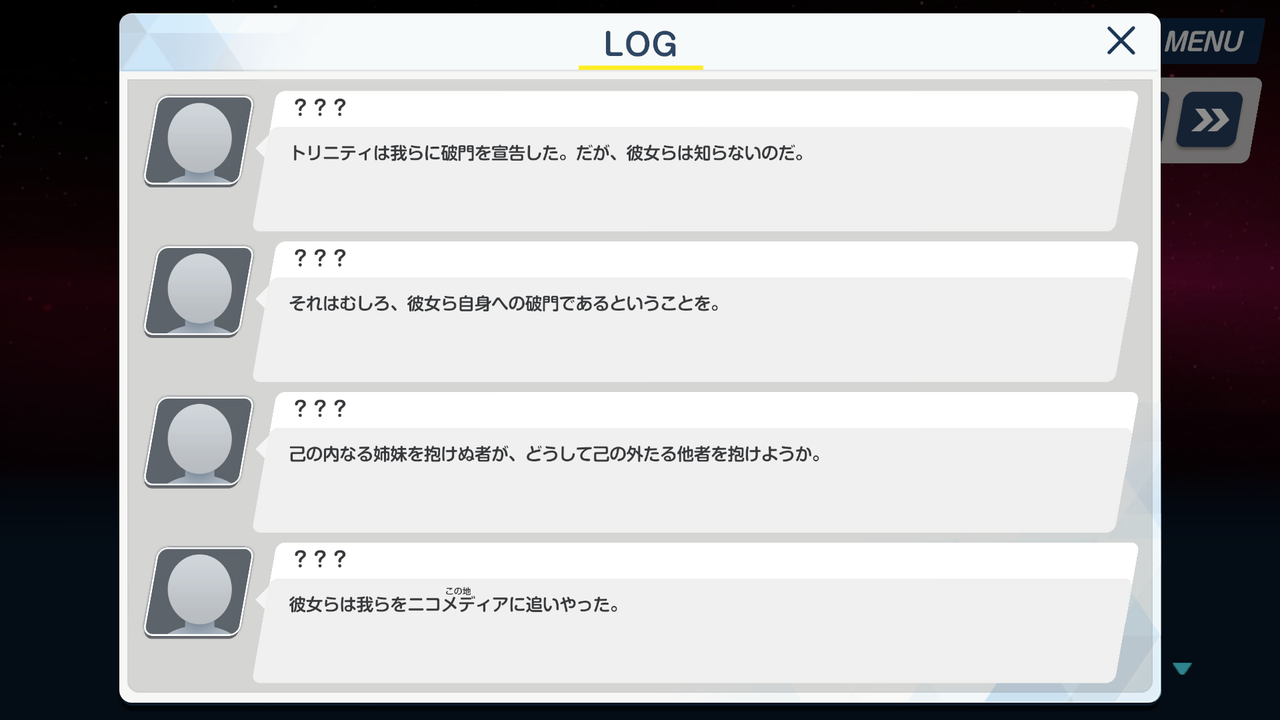
Task: Click the この地 ruby text above メディア
Action: tap(458, 591)
